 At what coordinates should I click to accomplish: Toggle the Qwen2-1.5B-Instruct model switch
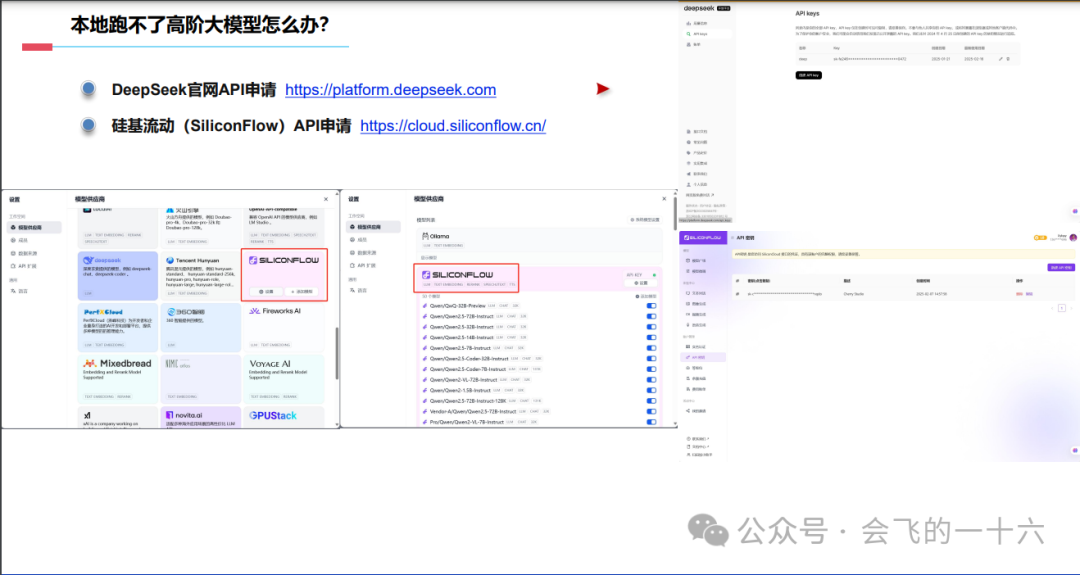click(651, 390)
